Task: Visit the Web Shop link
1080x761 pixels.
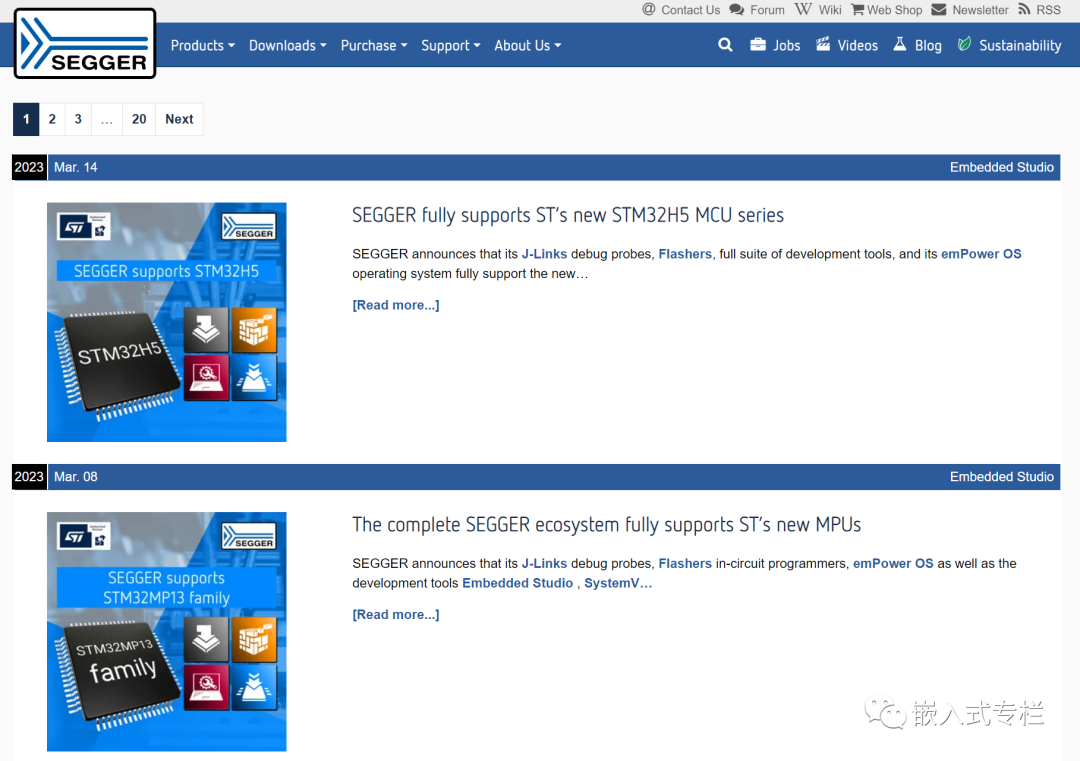Action: 894,10
